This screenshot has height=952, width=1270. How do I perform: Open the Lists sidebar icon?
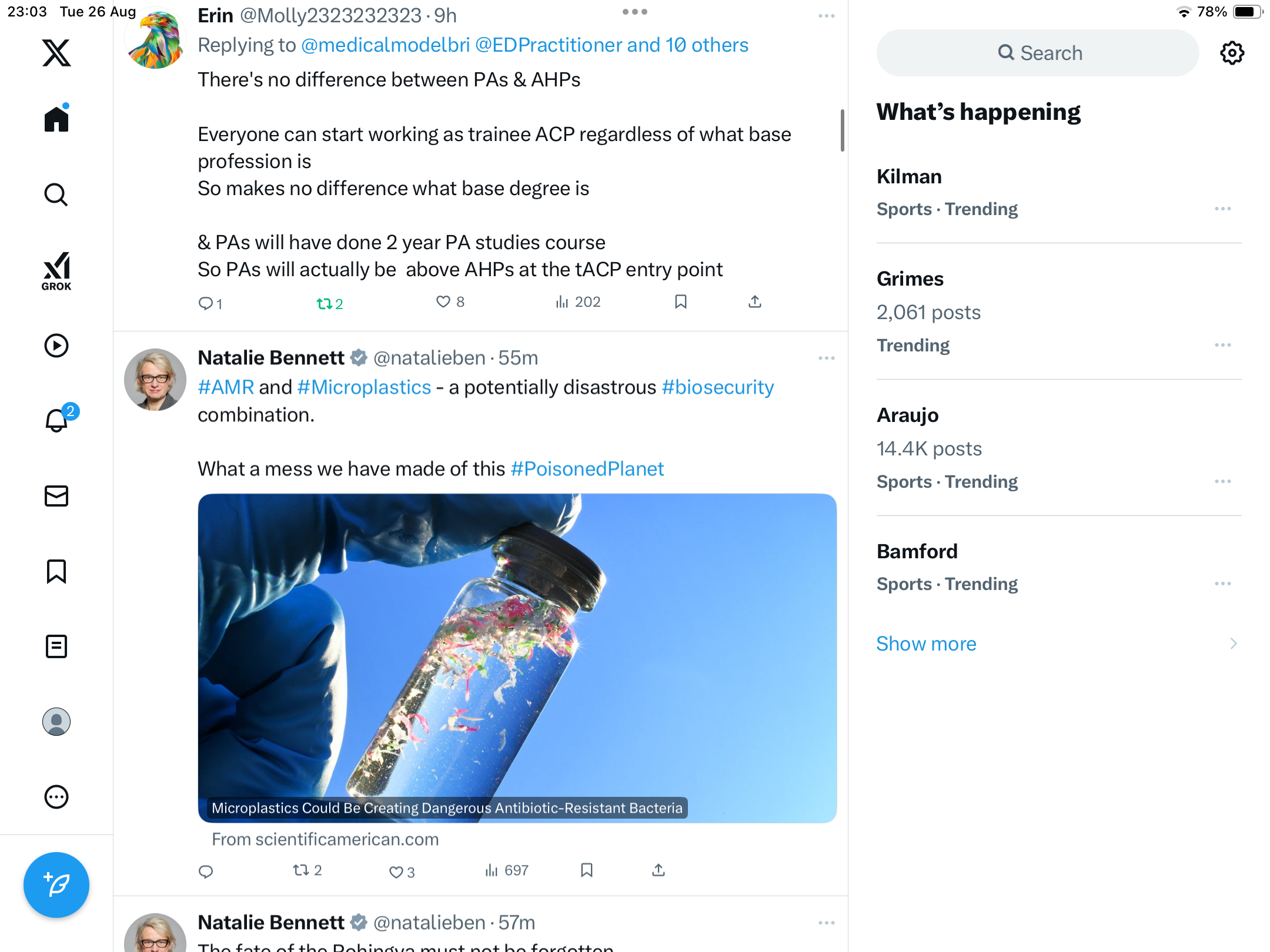56,646
